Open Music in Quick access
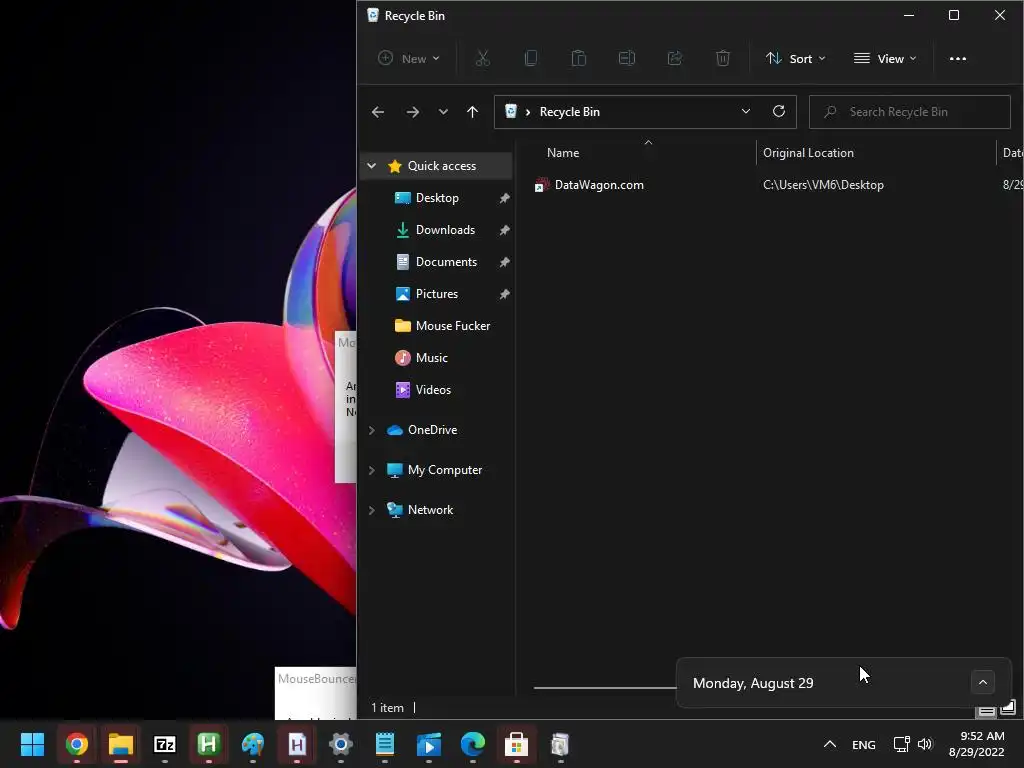 click(x=432, y=358)
